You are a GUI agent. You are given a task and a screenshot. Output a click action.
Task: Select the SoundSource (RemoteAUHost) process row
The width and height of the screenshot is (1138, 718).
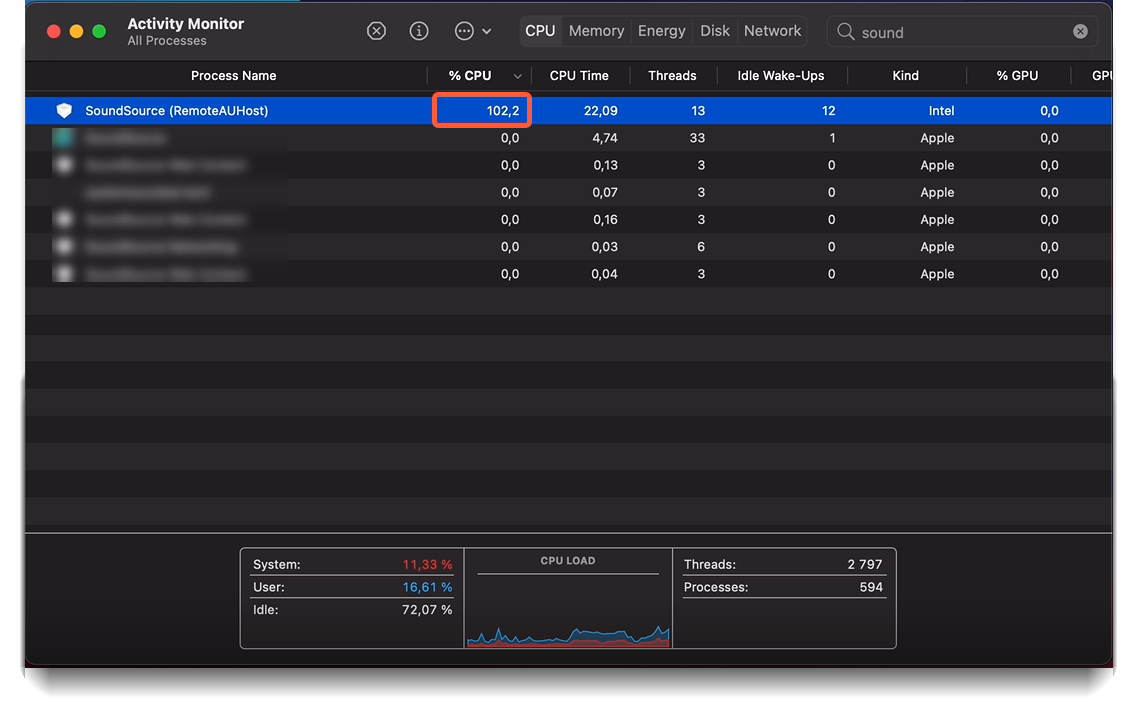568,110
